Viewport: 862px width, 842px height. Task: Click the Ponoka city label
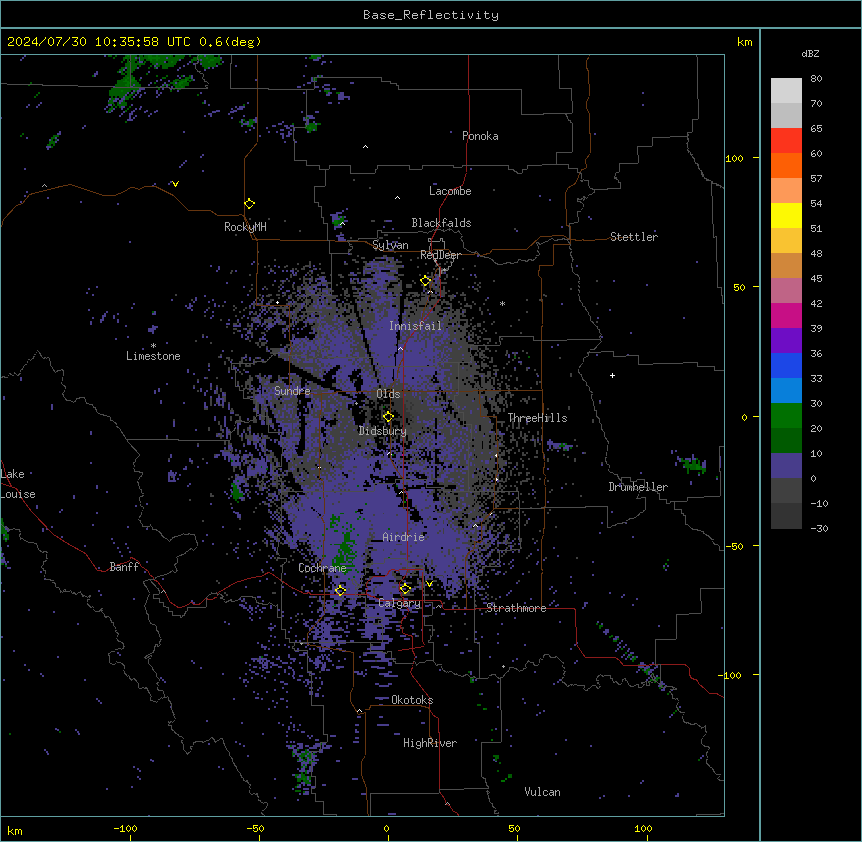[x=480, y=136]
